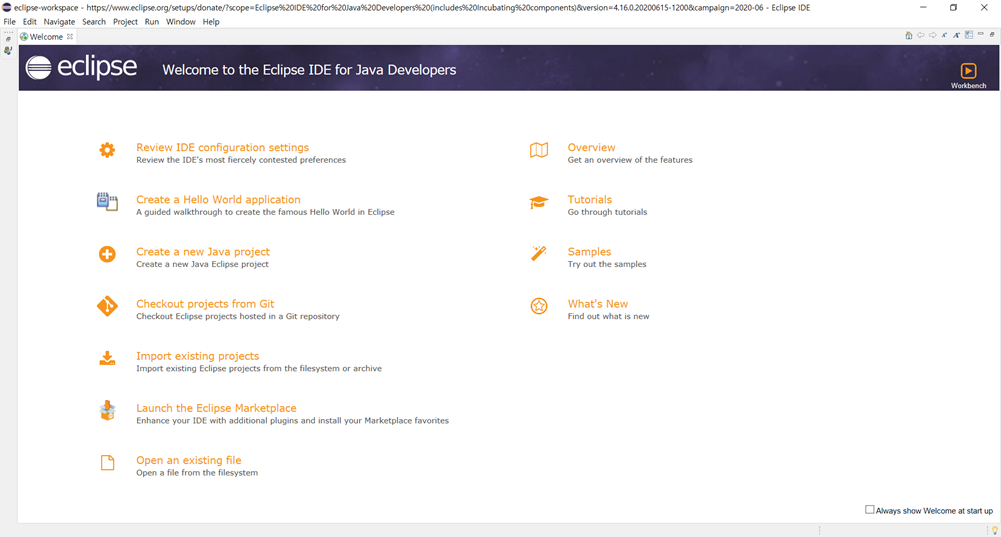Click the Import existing projects download icon
The height and width of the screenshot is (537, 1001).
pyautogui.click(x=107, y=358)
